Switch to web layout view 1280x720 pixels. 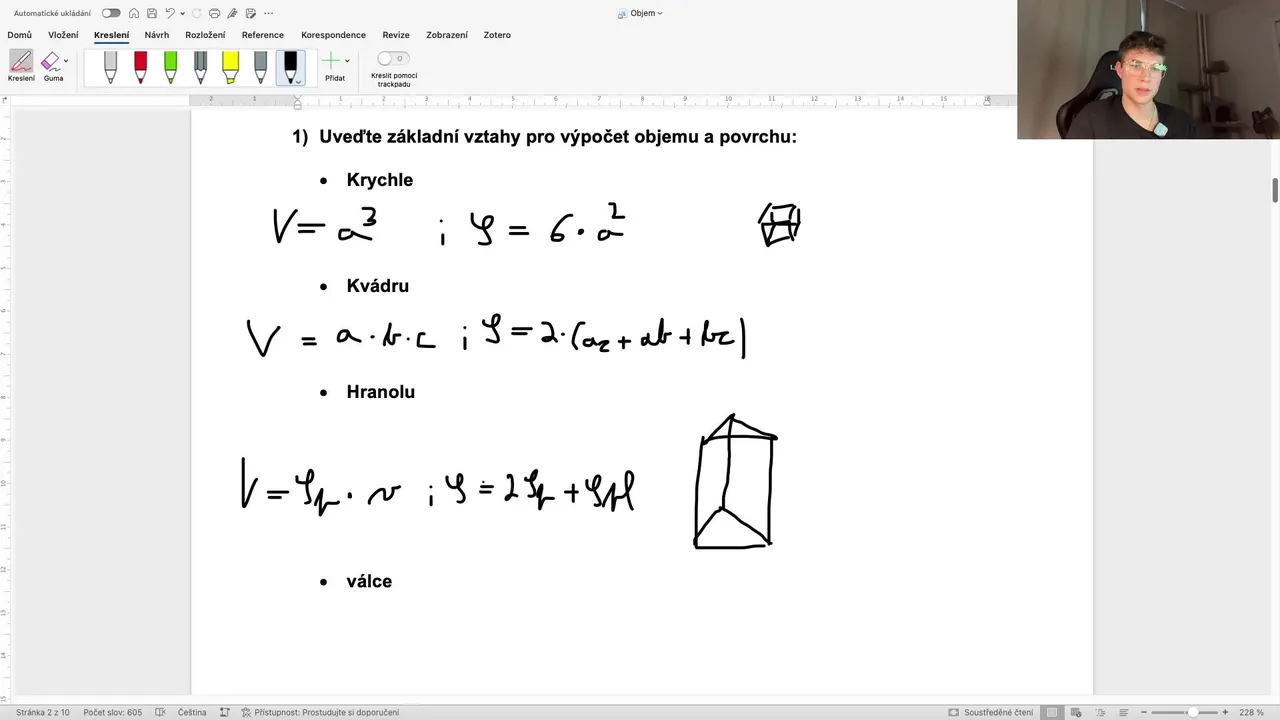click(1075, 712)
